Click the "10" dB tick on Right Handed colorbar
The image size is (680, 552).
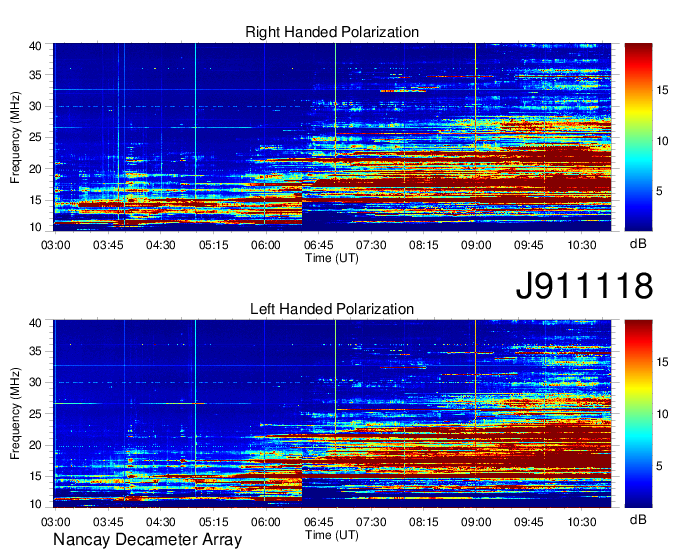pos(662,141)
